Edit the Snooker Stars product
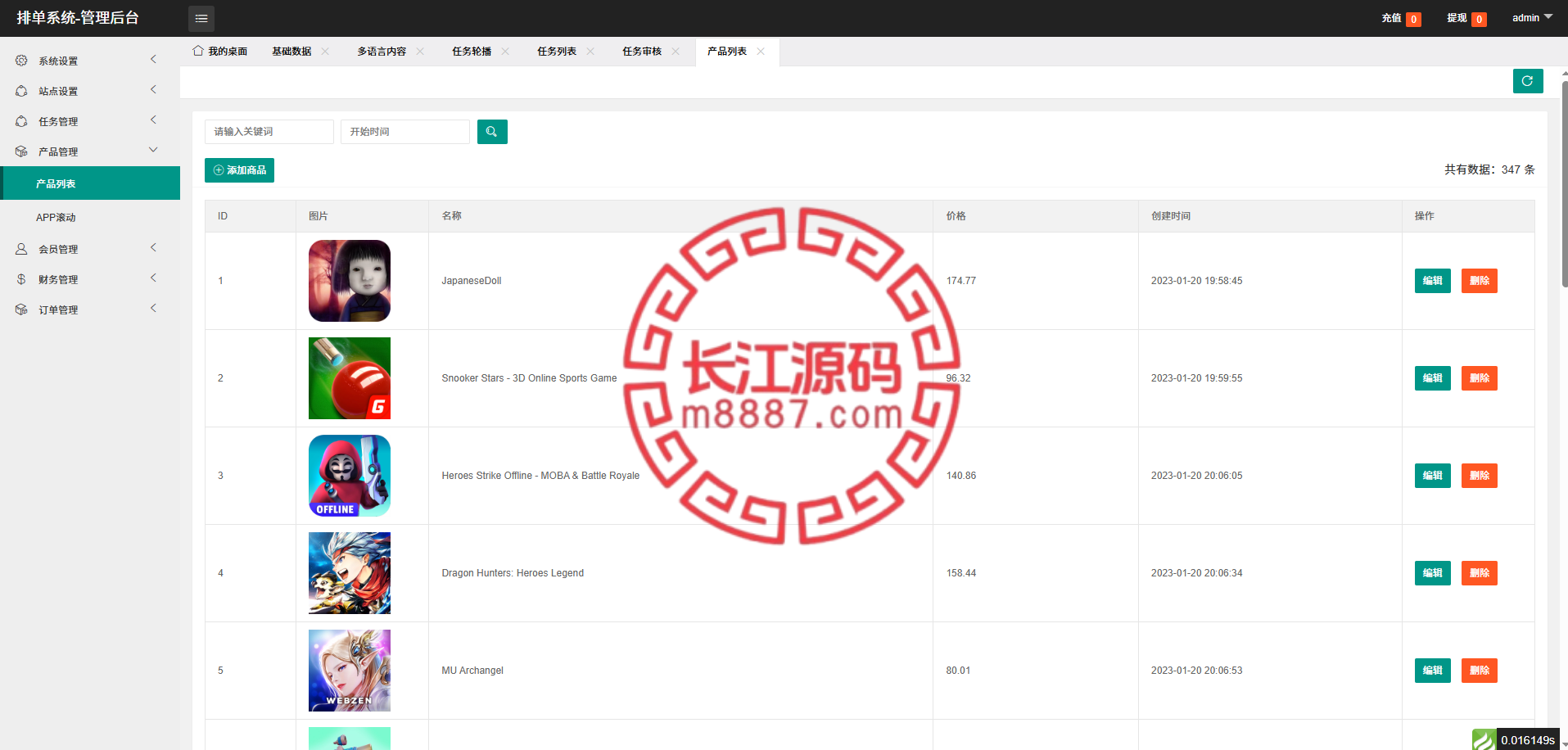Screen dimensions: 1568x750 [x=1433, y=378]
